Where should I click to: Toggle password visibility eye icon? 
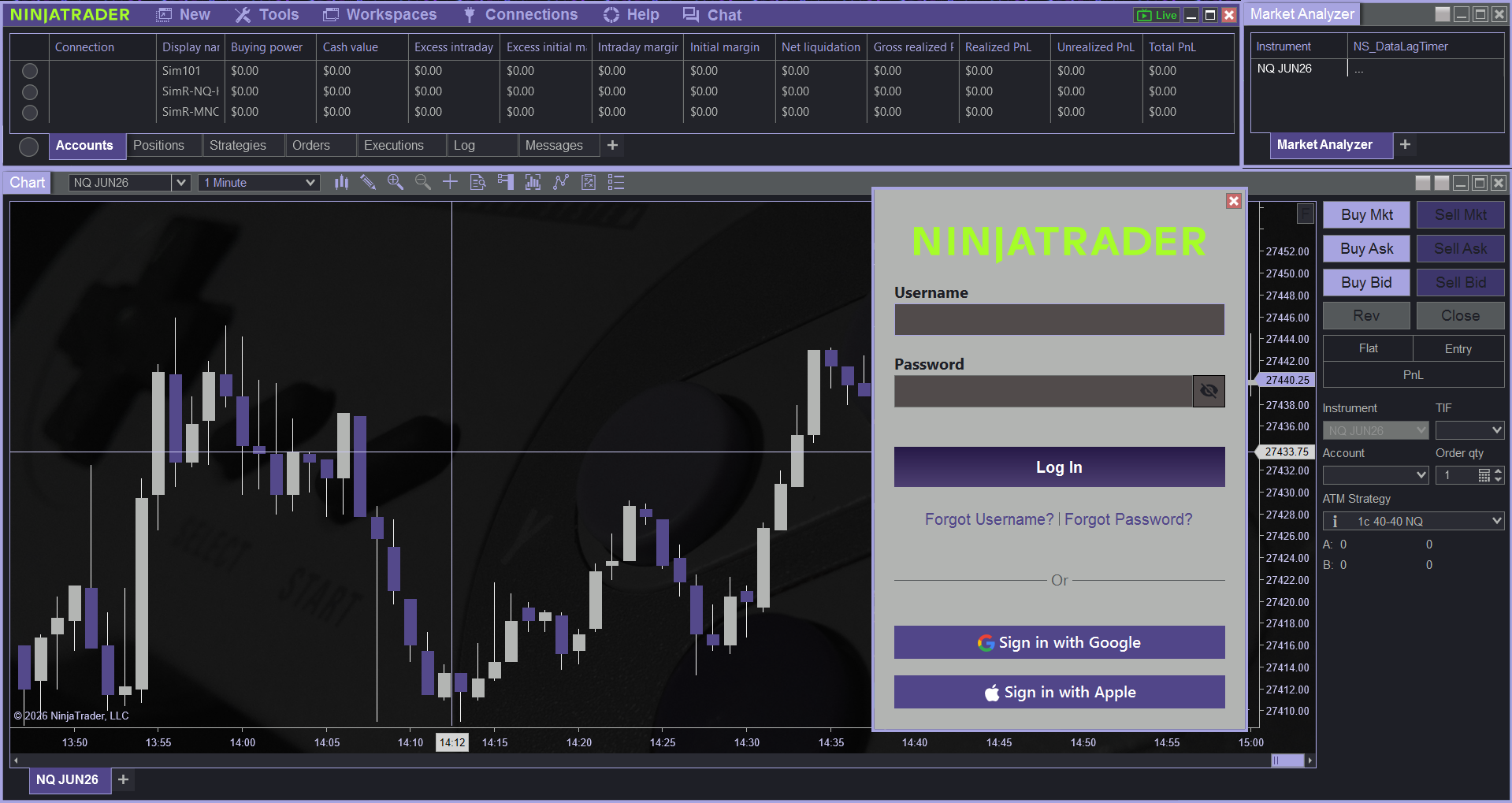(1209, 392)
